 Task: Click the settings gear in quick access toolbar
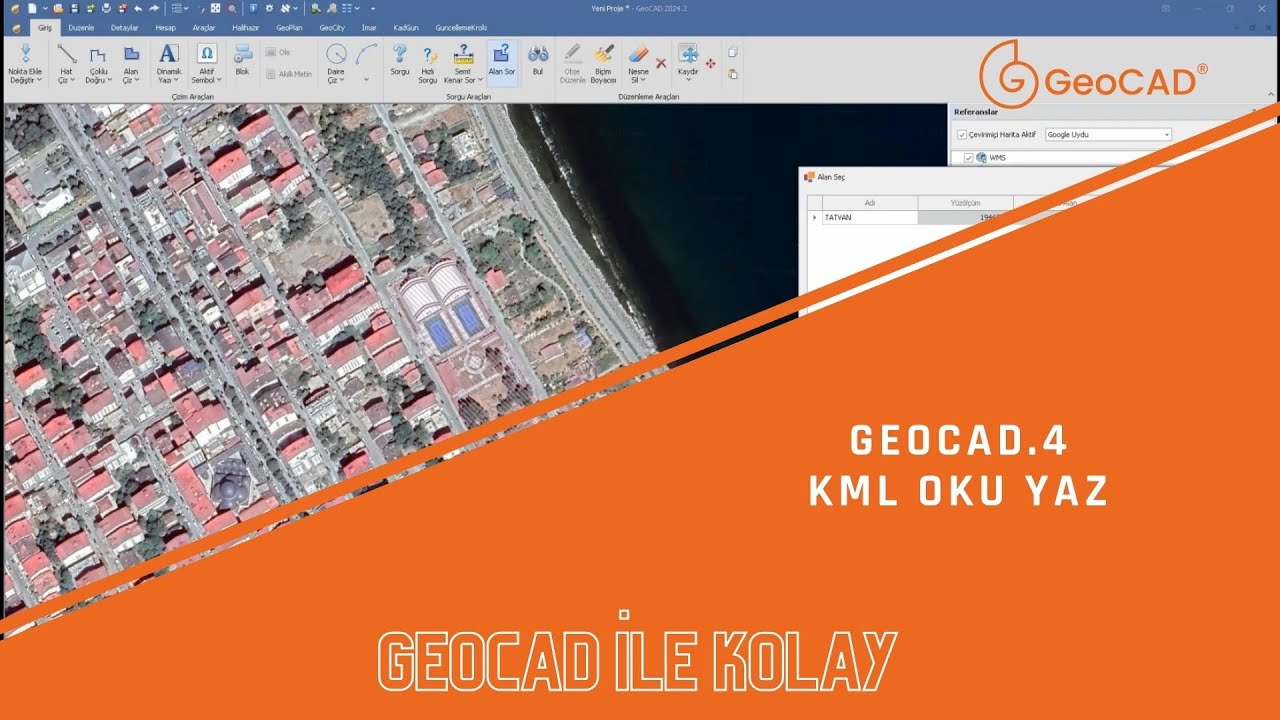pyautogui.click(x=269, y=8)
